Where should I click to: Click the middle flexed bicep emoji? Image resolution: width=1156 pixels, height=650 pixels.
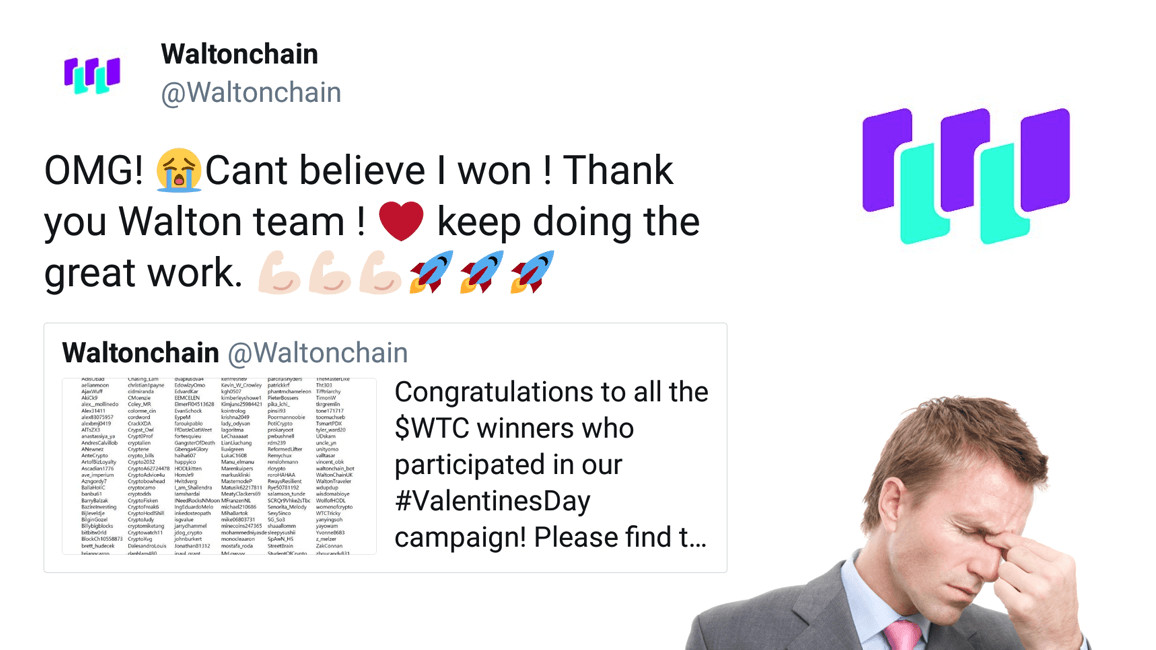pos(330,272)
